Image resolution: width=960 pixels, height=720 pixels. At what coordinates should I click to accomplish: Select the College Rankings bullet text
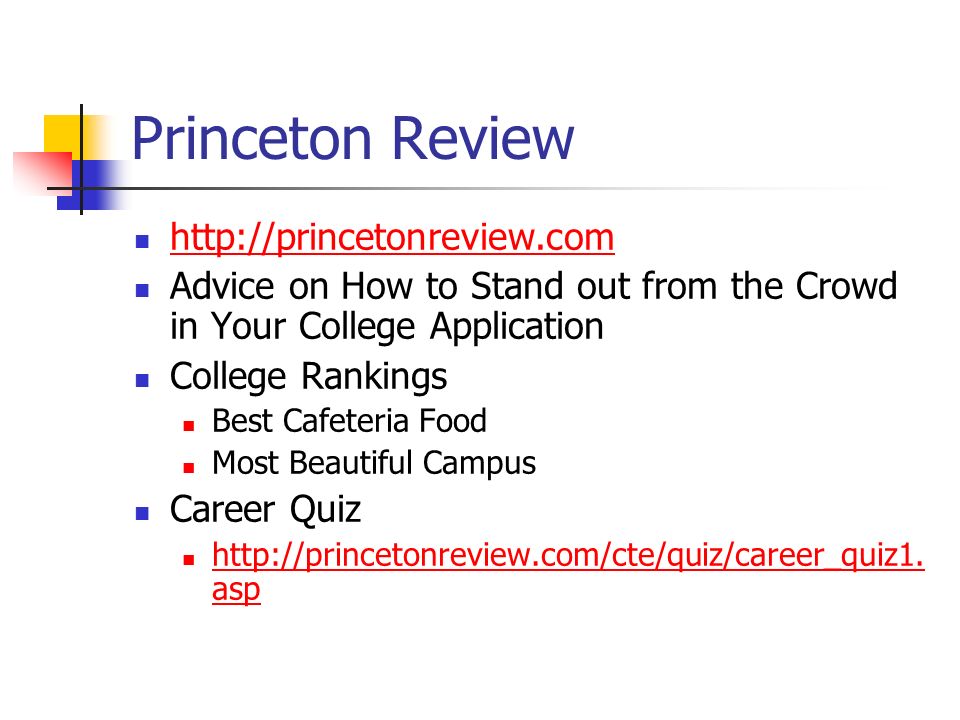point(308,376)
